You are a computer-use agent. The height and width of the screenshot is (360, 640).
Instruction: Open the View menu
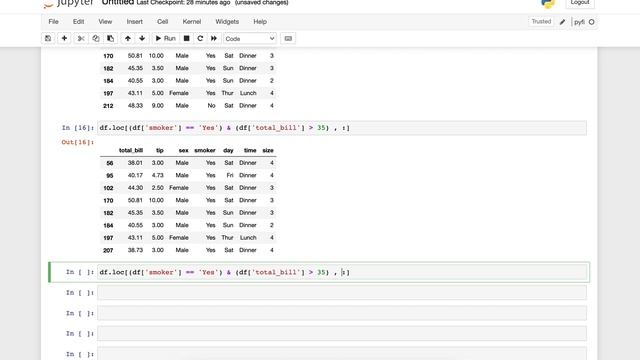tap(105, 22)
